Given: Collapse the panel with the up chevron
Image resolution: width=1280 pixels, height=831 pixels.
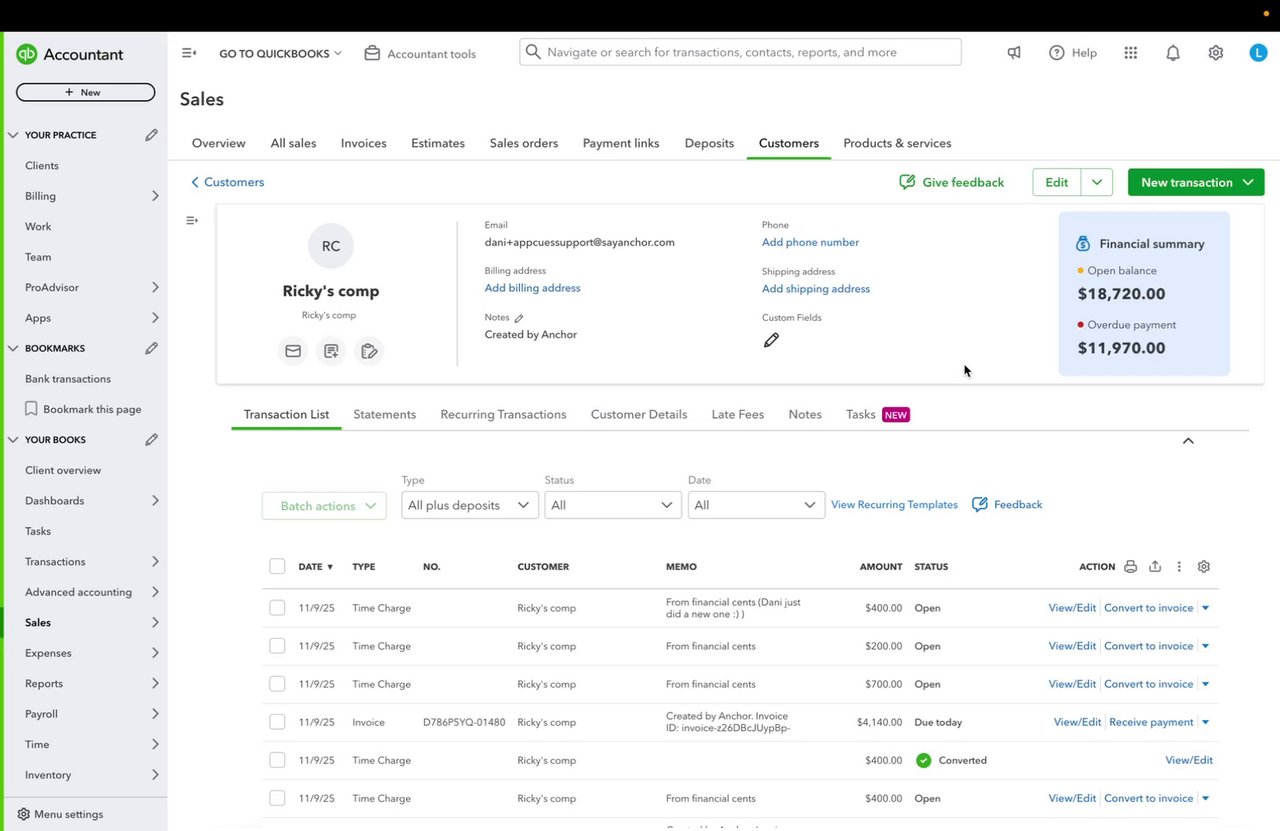Looking at the screenshot, I should click(x=1188, y=441).
